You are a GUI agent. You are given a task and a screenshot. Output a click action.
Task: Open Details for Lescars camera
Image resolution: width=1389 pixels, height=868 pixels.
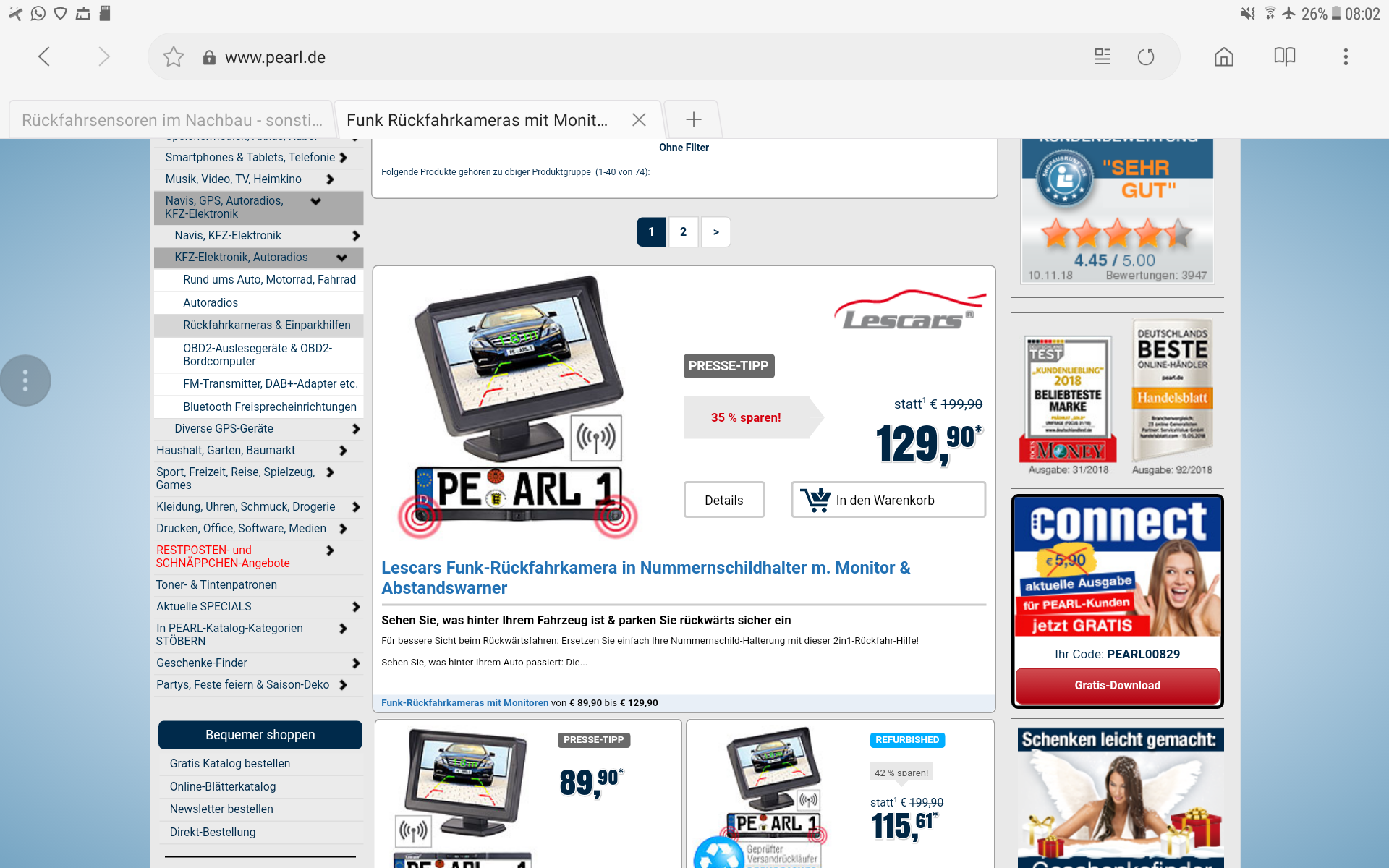pos(723,500)
